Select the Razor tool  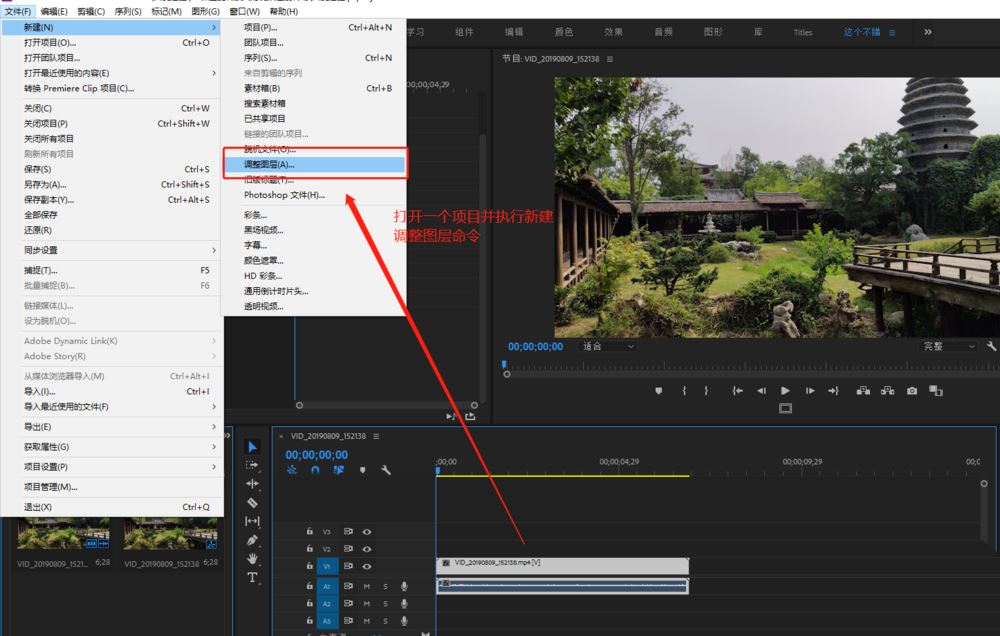(x=253, y=503)
